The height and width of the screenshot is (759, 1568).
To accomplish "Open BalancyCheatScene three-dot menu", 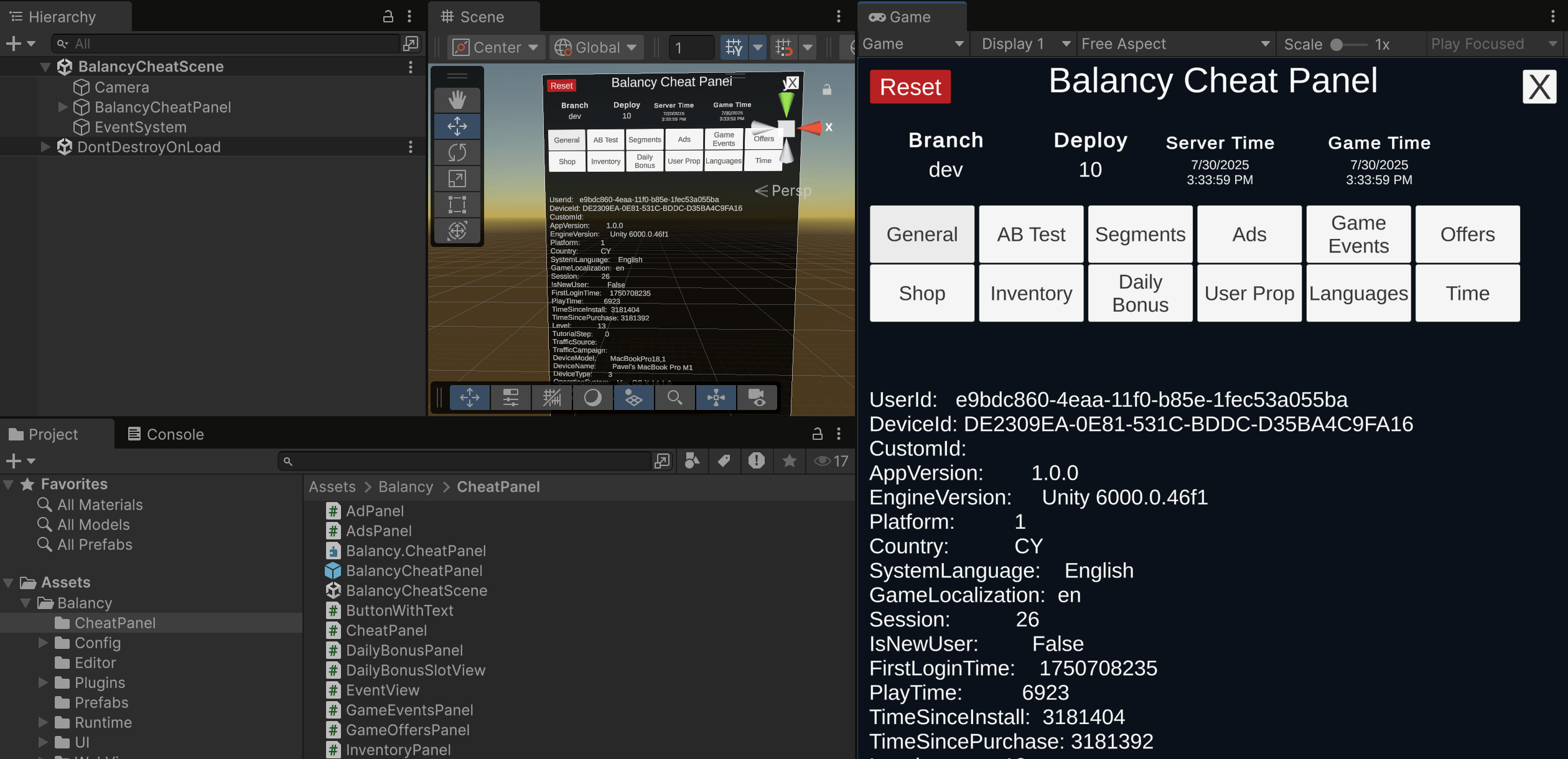I will pos(410,67).
